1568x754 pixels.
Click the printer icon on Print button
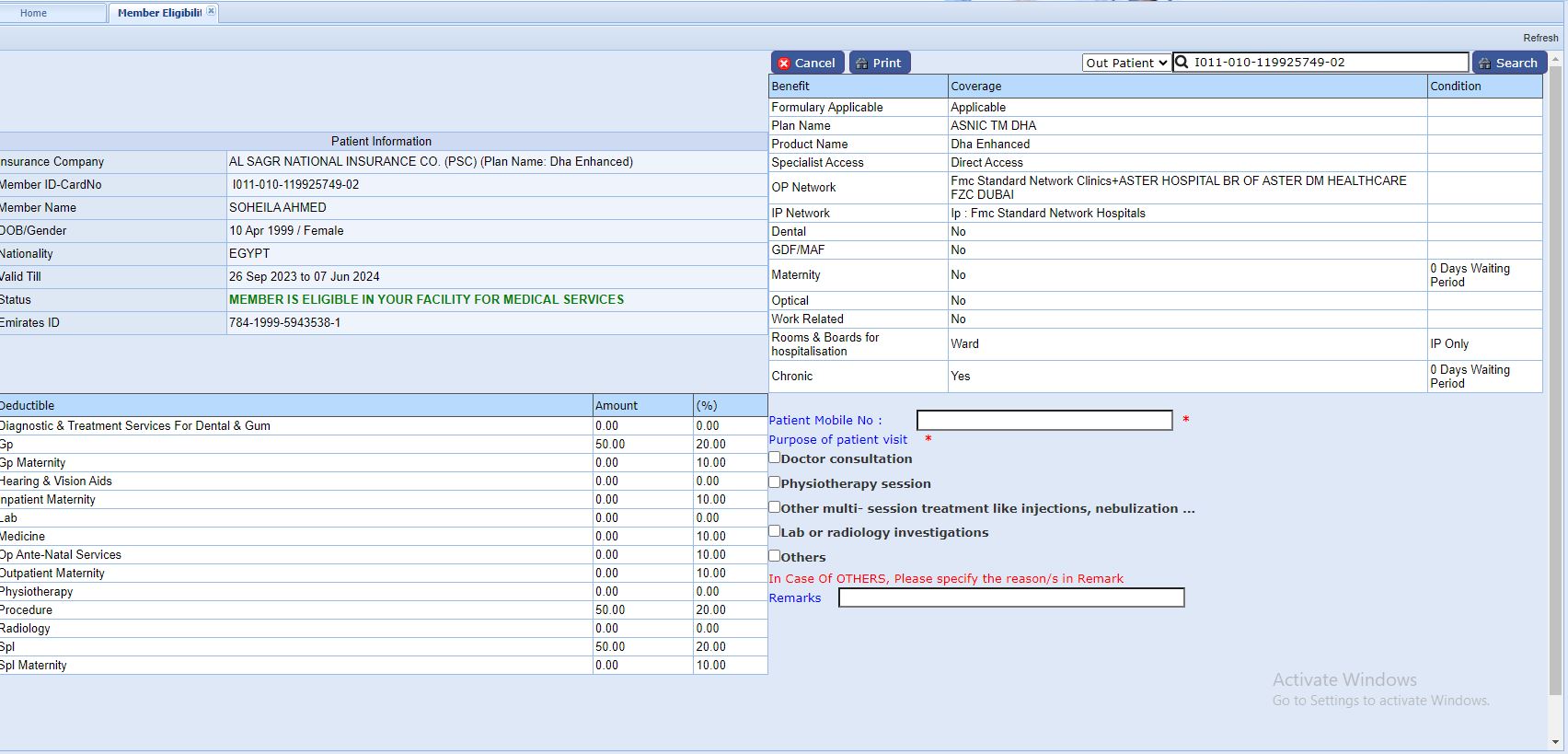pyautogui.click(x=862, y=64)
